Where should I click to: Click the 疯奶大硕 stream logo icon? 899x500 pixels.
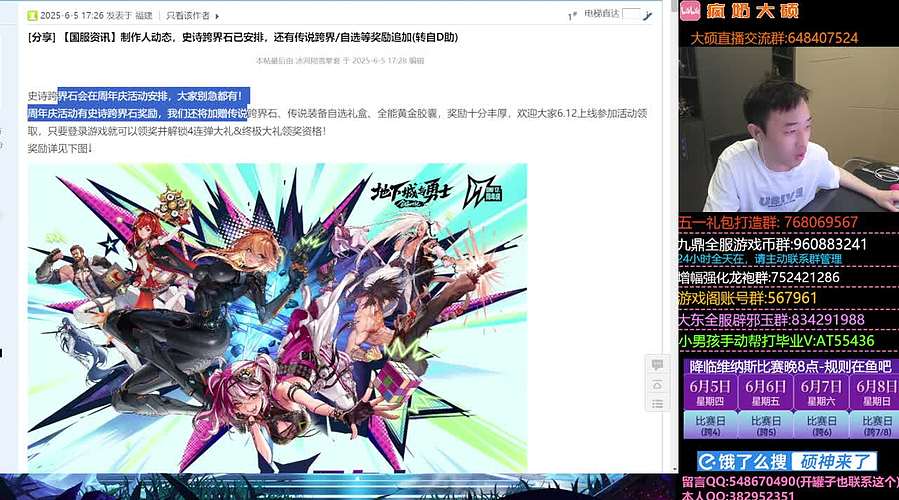[690, 10]
